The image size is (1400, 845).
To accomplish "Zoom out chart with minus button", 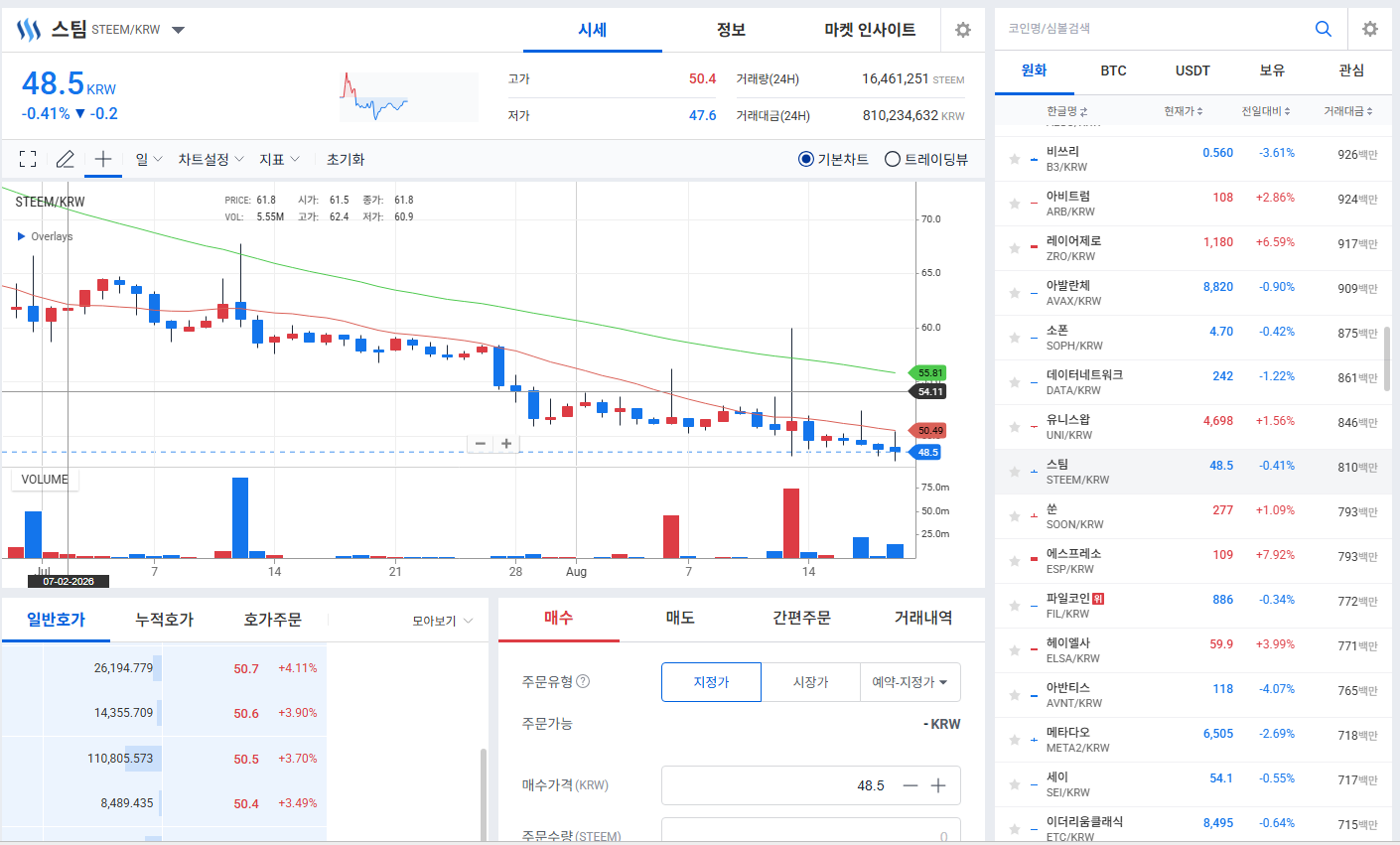I will point(481,444).
